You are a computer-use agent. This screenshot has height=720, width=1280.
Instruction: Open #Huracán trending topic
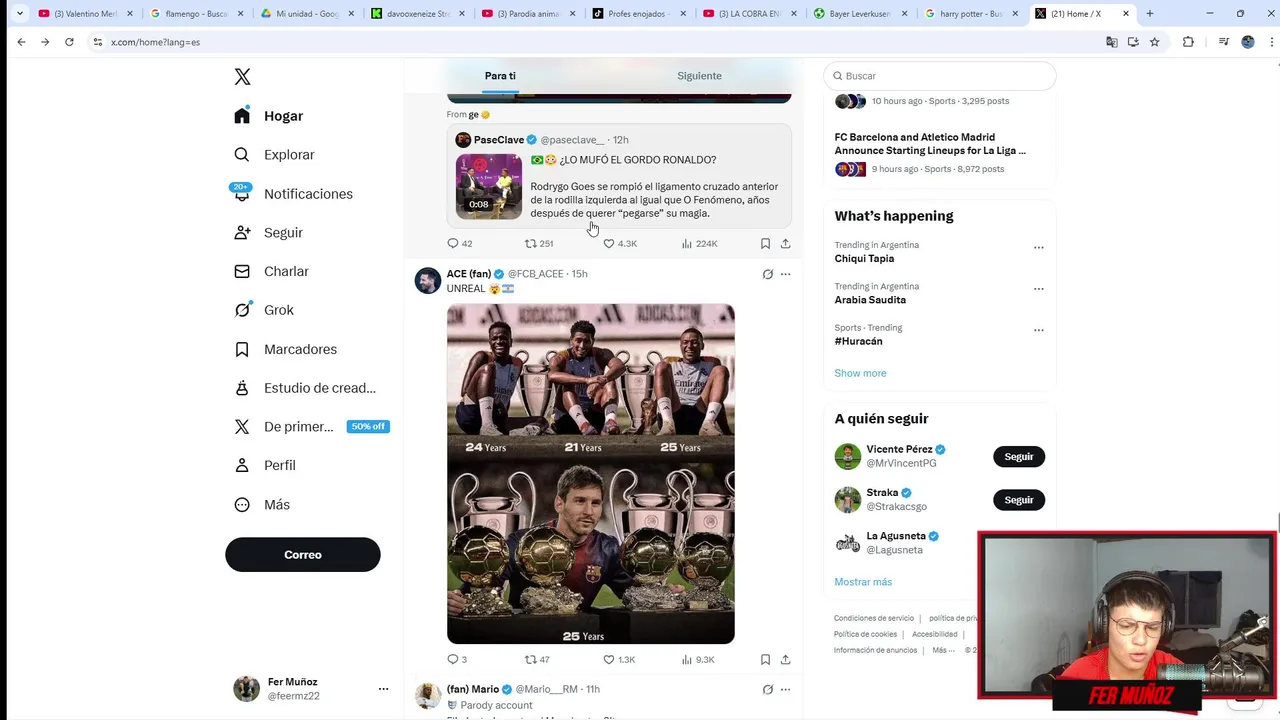tap(859, 341)
